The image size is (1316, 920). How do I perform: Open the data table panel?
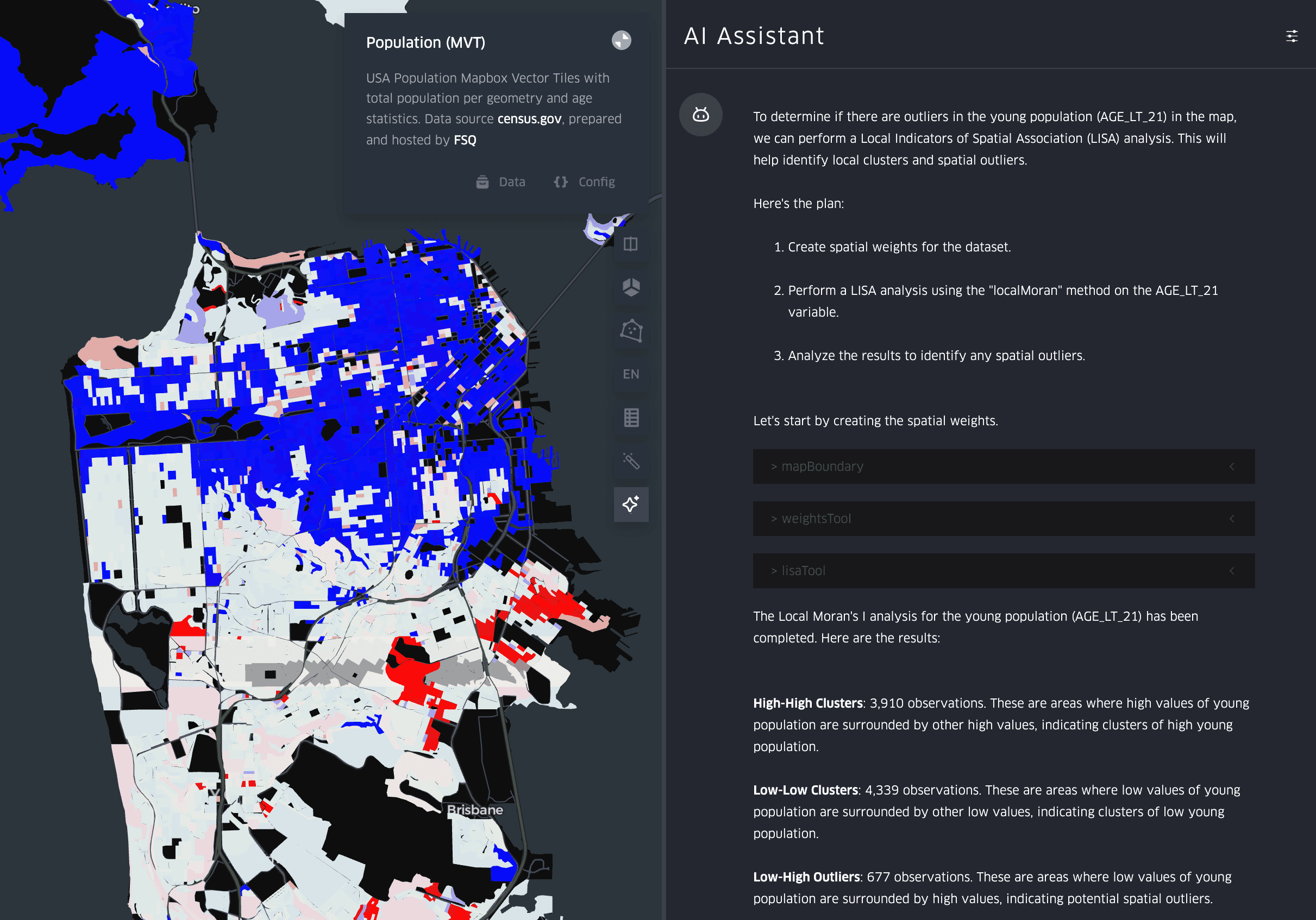[x=630, y=418]
